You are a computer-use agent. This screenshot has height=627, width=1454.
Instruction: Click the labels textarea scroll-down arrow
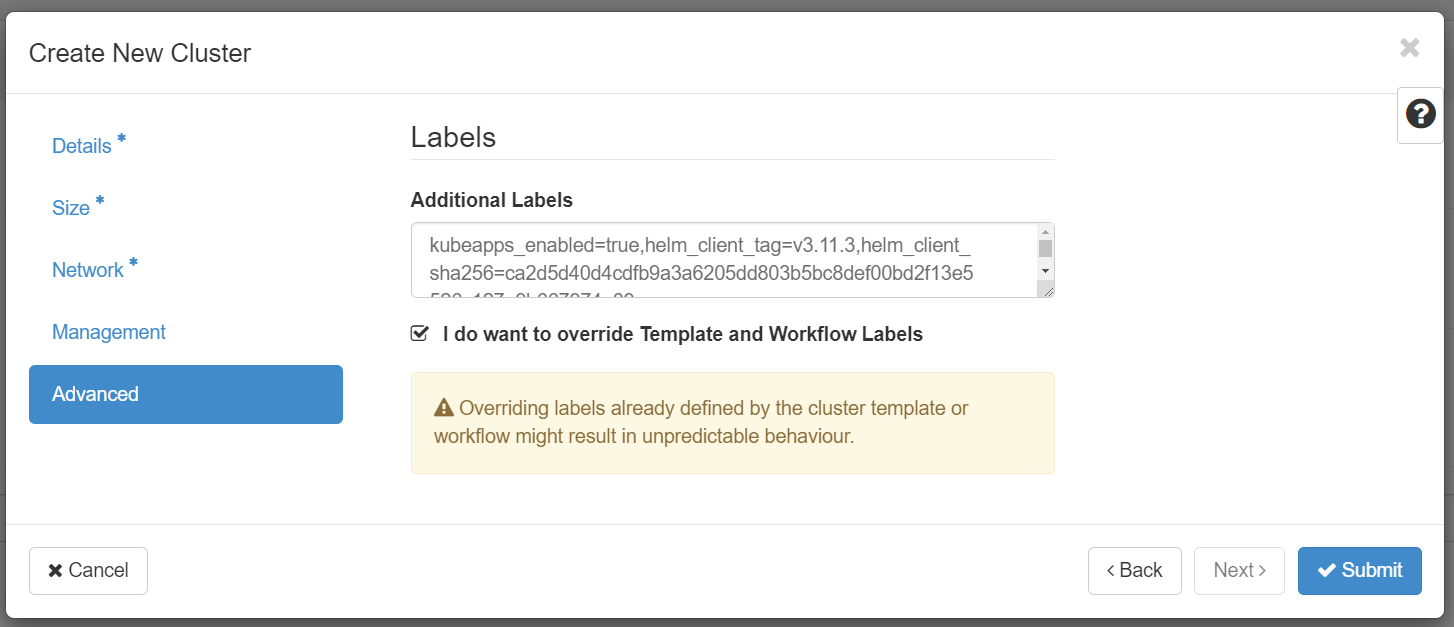(1045, 270)
